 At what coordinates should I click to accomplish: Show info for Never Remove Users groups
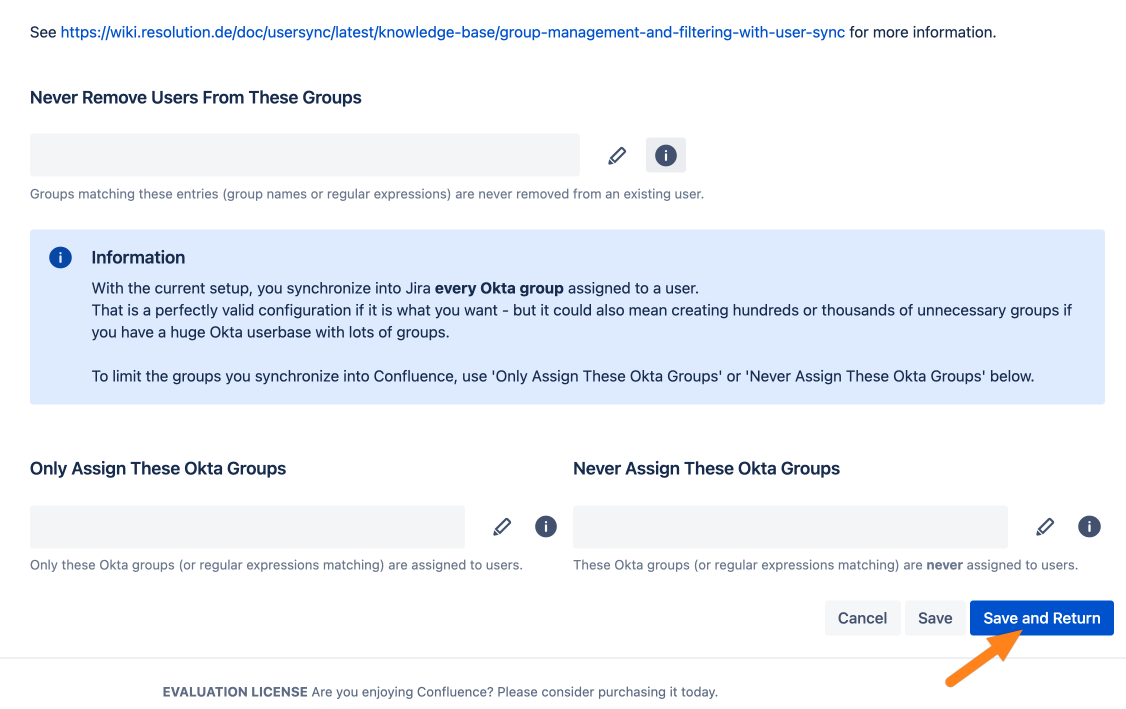pos(666,156)
